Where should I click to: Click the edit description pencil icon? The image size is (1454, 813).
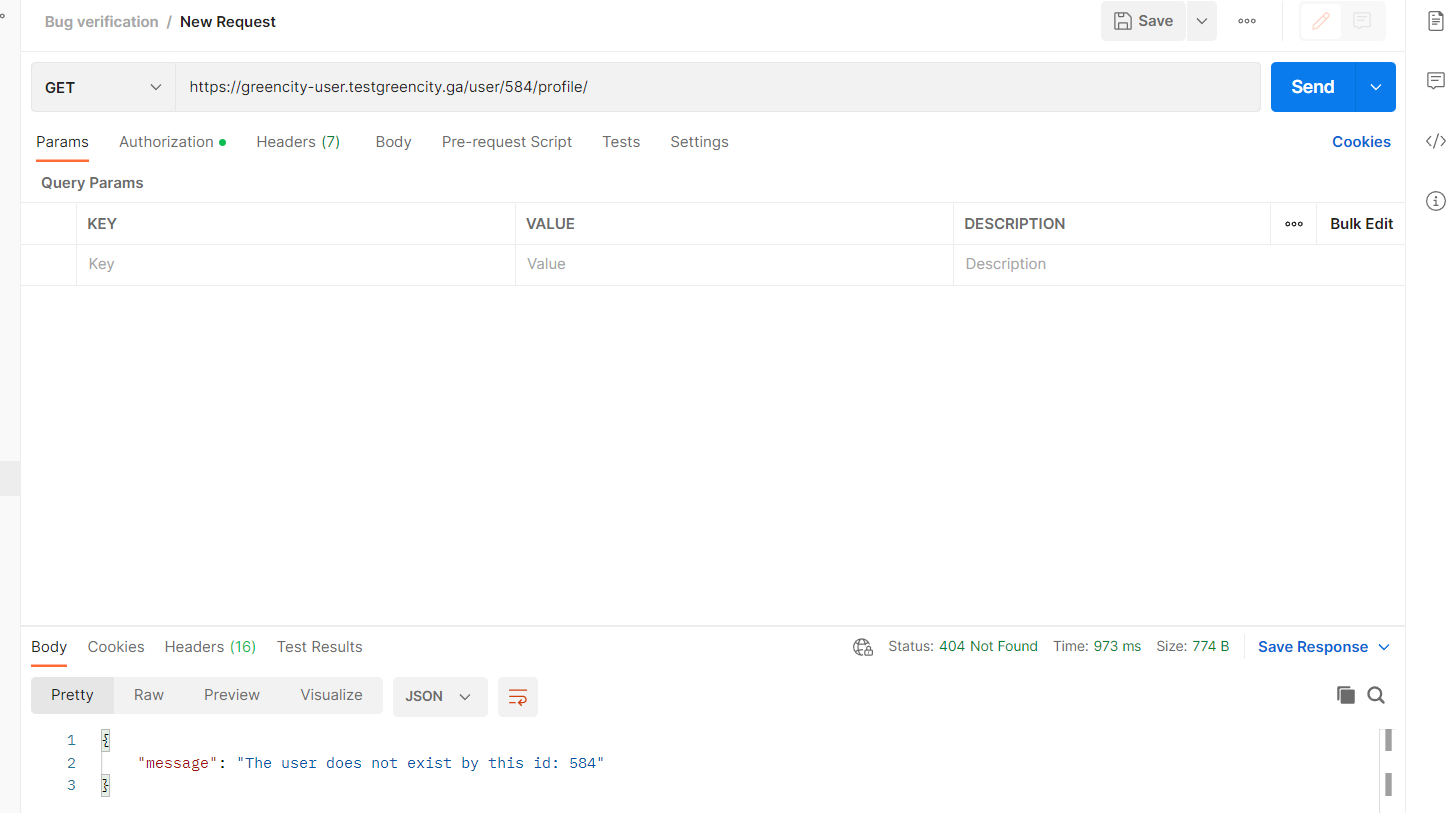(1320, 20)
